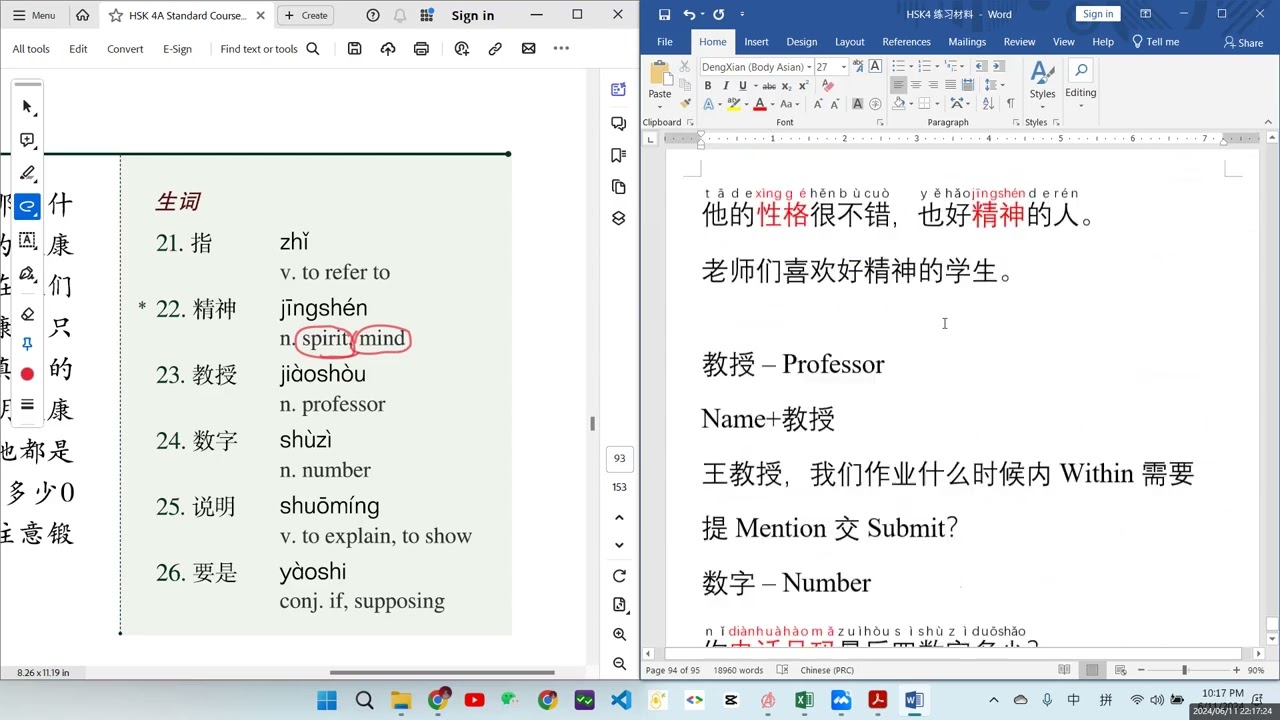Toggle subscript in Word ribbon
The height and width of the screenshot is (720, 1280).
pos(786,86)
